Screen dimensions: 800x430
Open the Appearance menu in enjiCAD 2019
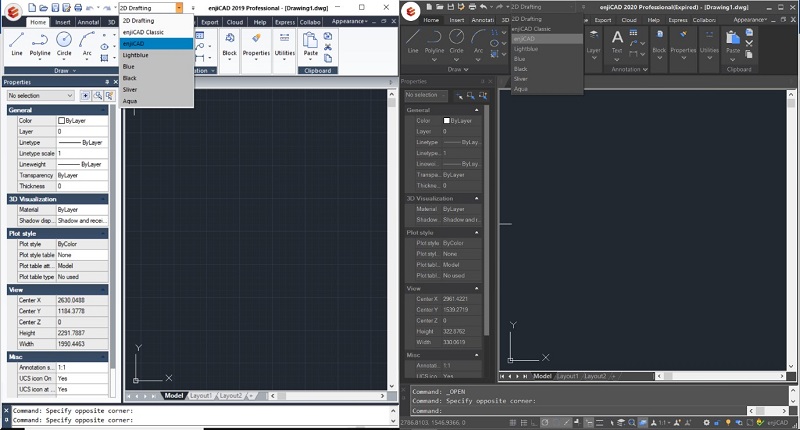coord(349,21)
